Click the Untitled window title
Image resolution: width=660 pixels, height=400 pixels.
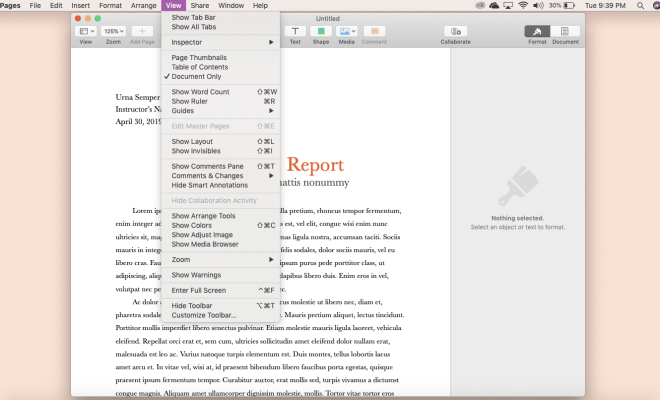click(x=327, y=19)
